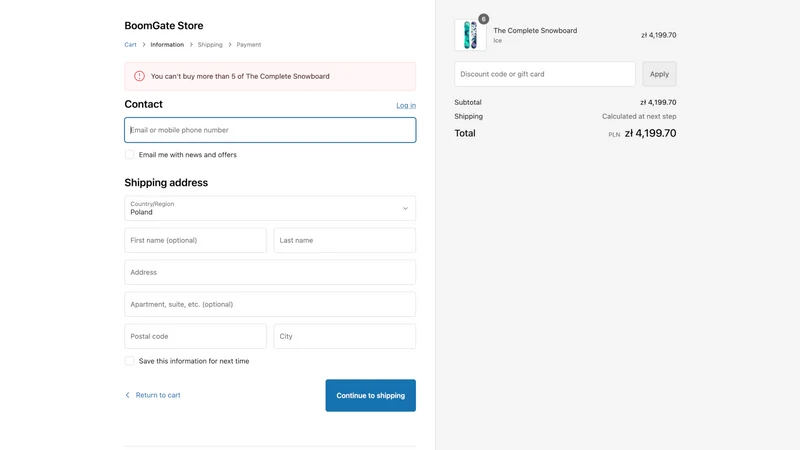This screenshot has height=450, width=800.
Task: Click the back chevron beside Return to cart
Action: click(x=128, y=395)
